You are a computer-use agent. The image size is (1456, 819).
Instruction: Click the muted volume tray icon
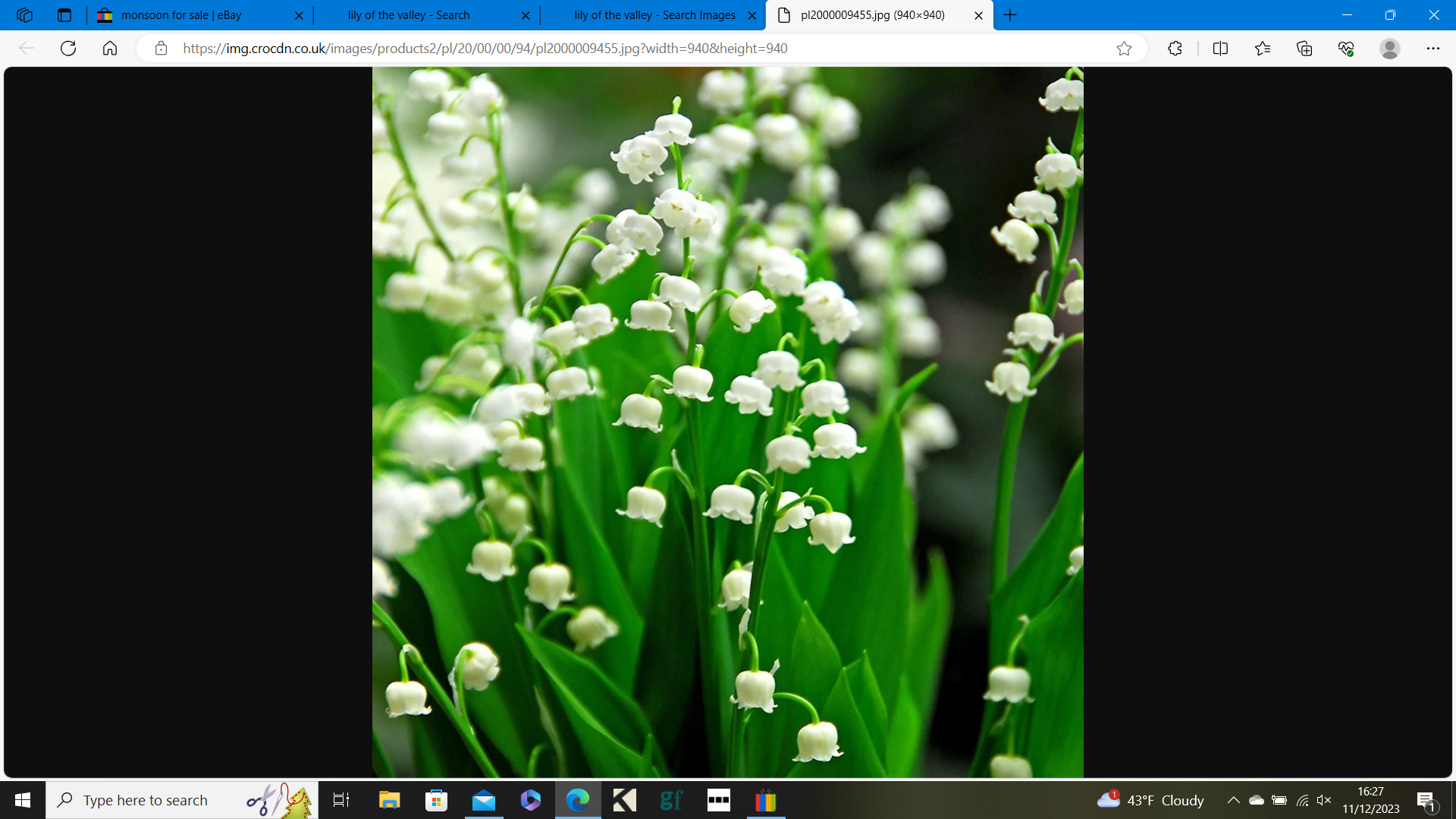pos(1325,800)
